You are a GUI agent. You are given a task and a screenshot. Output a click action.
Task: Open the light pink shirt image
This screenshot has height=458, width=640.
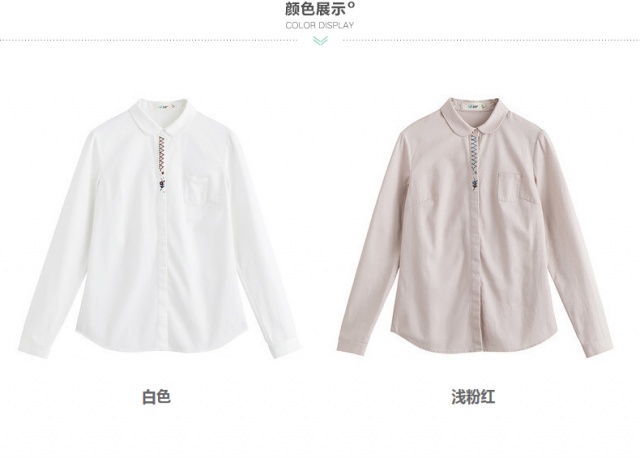click(475, 227)
